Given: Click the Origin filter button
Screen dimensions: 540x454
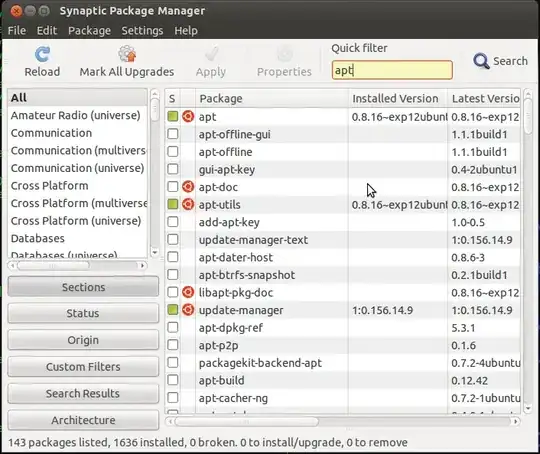Looking at the screenshot, I should tap(83, 340).
